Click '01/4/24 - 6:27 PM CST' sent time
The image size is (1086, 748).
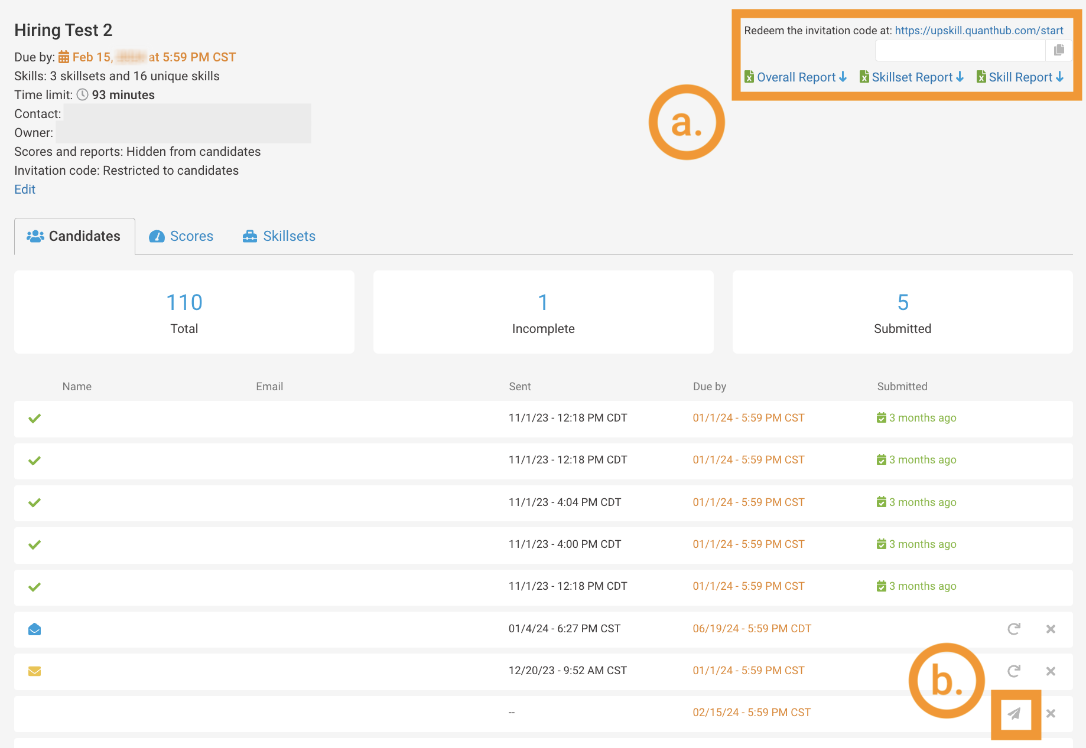click(x=564, y=629)
